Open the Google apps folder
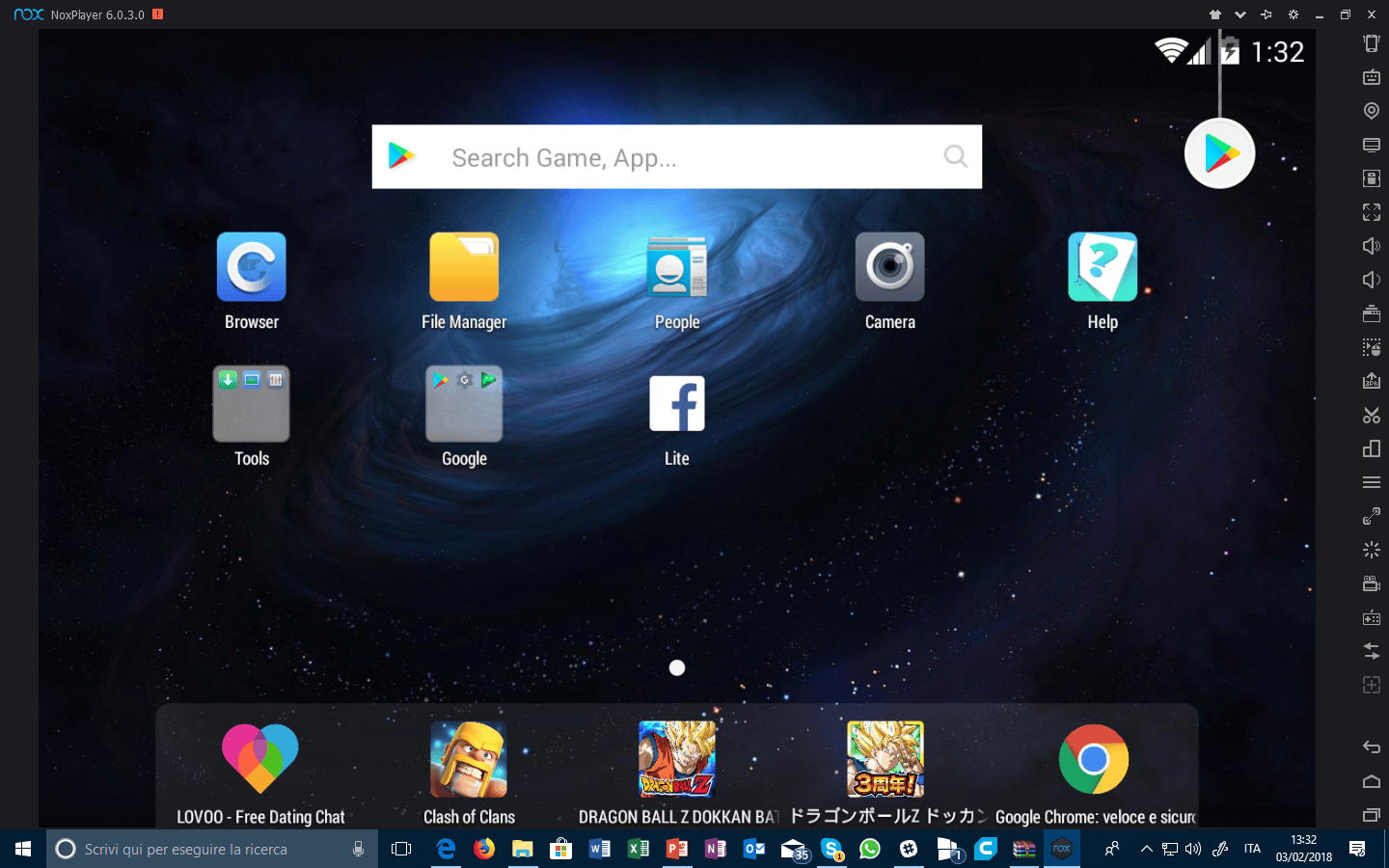This screenshot has width=1389, height=868. click(x=464, y=403)
